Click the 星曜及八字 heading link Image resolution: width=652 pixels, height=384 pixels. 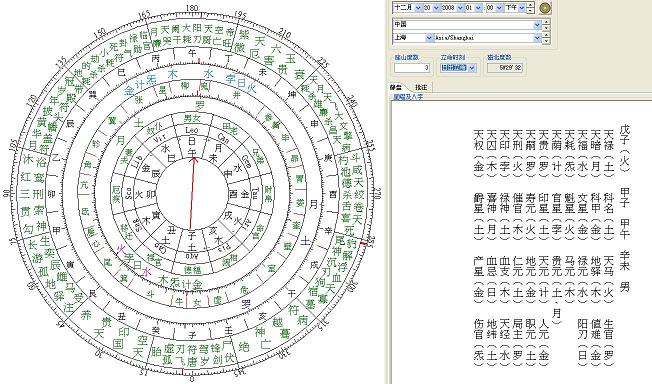click(408, 97)
